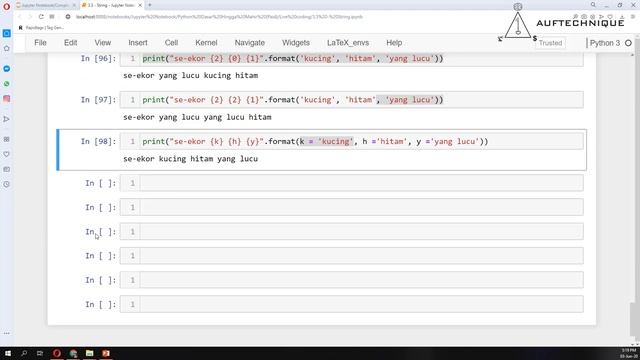
Task: Open Instagram in Opera sidebar
Action: [7, 99]
